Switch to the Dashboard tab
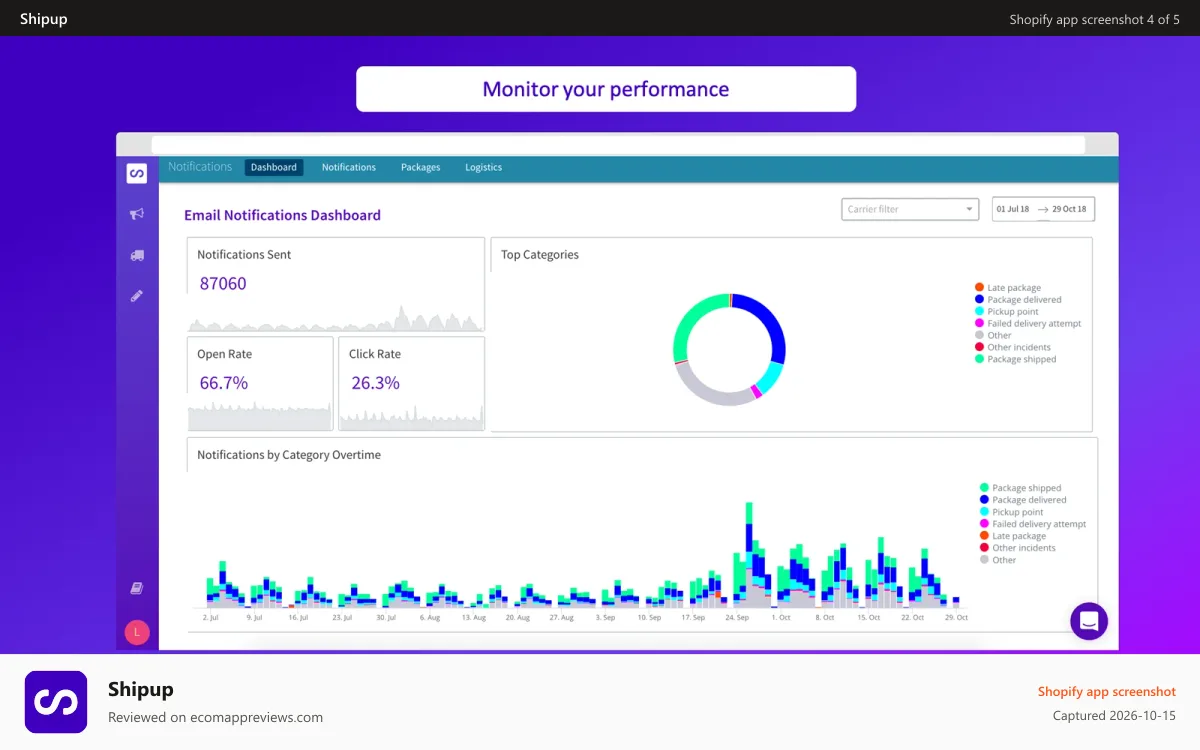 pyautogui.click(x=274, y=167)
